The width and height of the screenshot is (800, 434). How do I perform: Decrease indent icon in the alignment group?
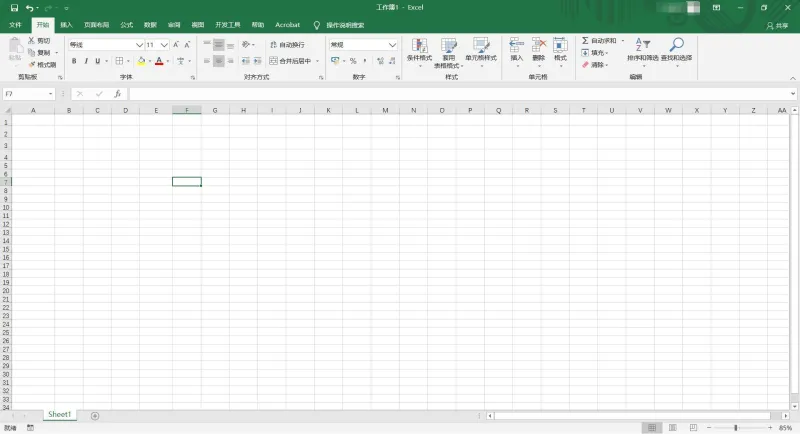[x=245, y=61]
